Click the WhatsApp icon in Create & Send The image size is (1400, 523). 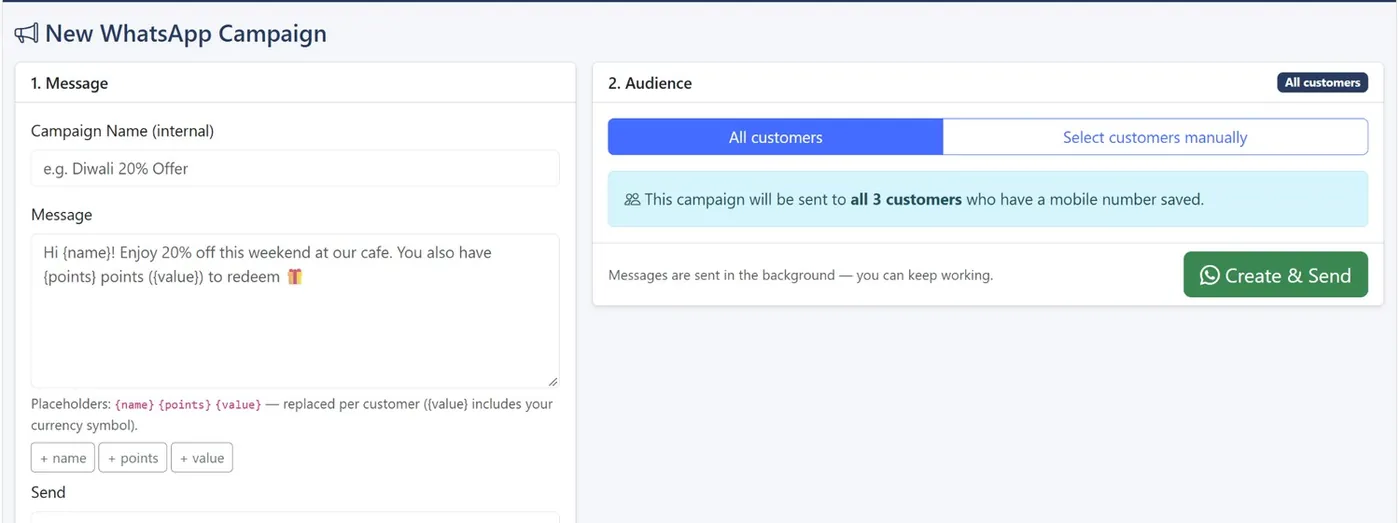click(x=1209, y=275)
